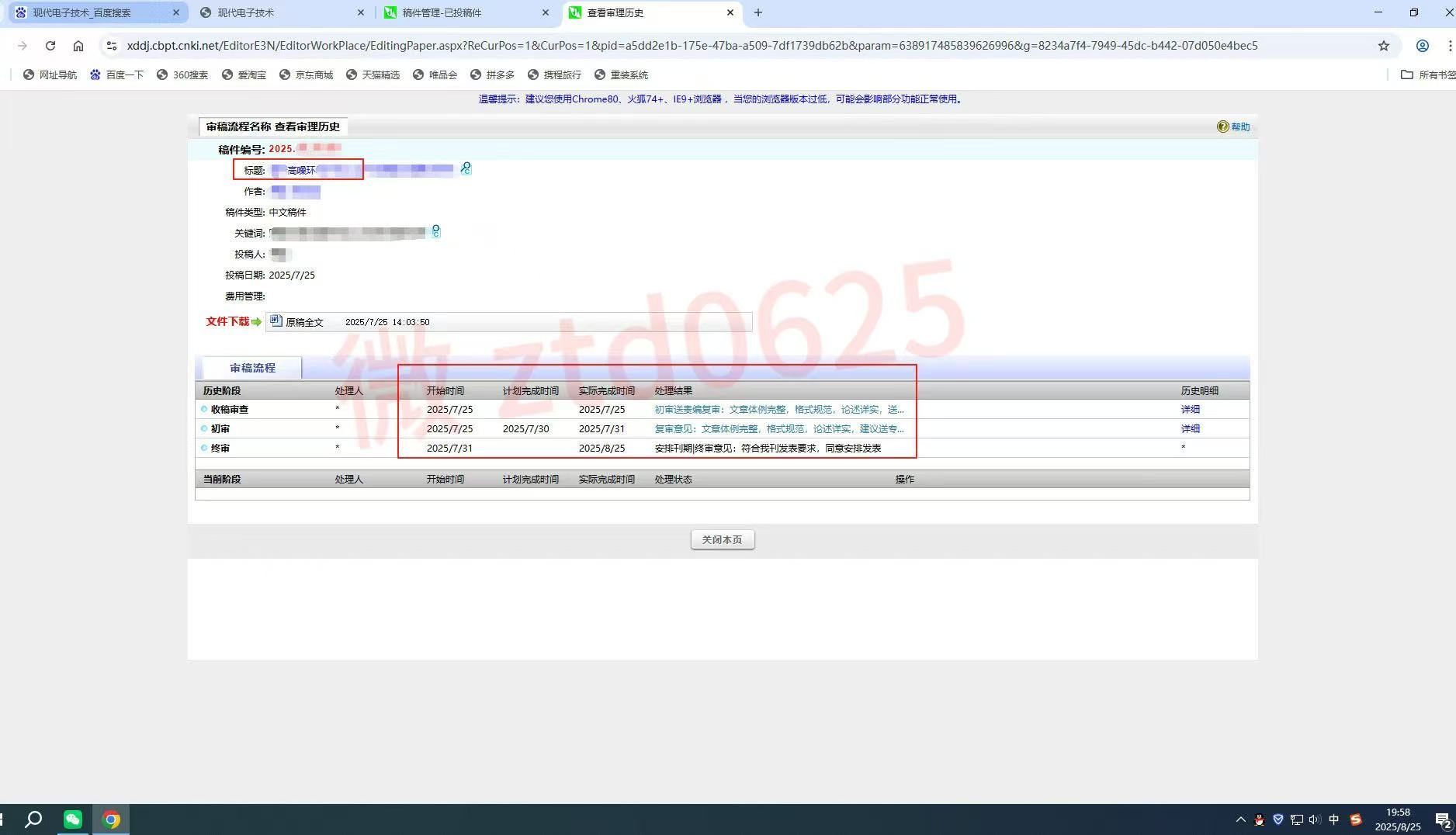Open the browser profile account icon
Screen dimensions: 1456x835
pos(1422,46)
